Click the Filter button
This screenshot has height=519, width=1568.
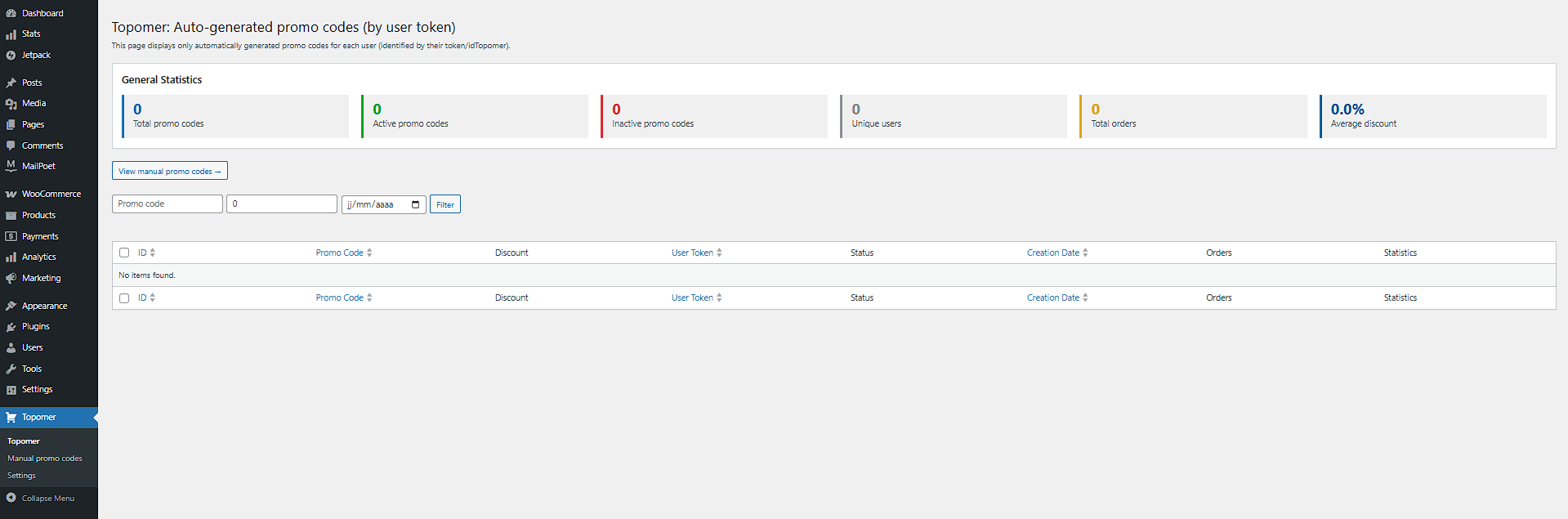tap(445, 204)
